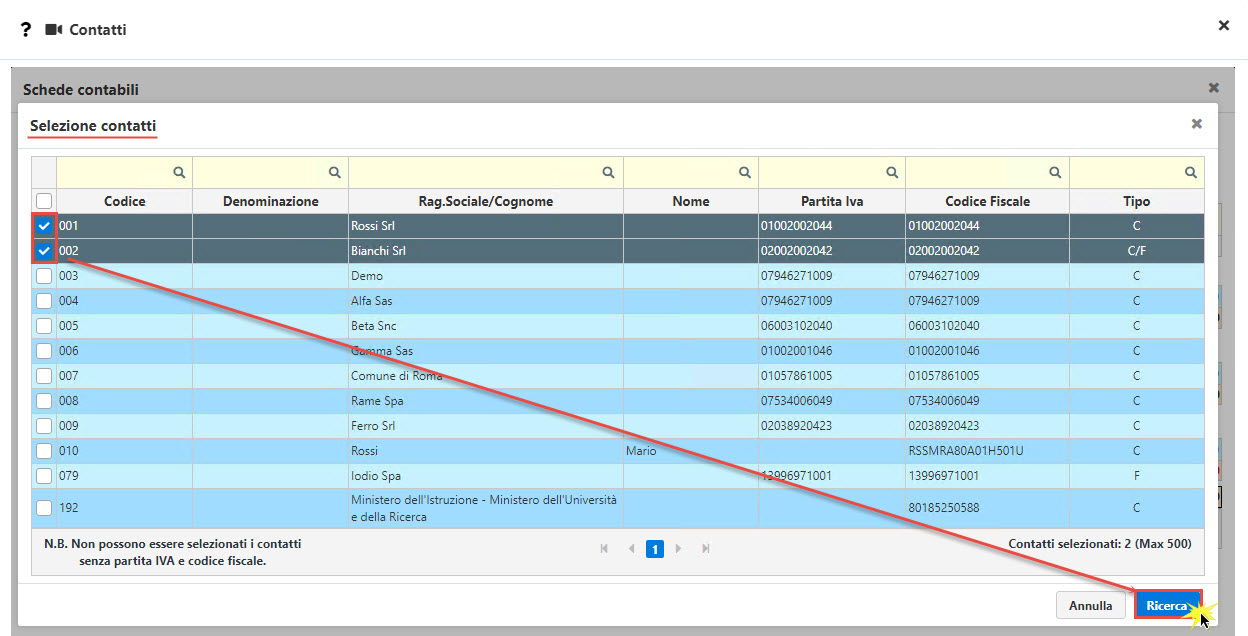Select page 1 in pagination
Viewport: 1248px width, 636px height.
655,549
